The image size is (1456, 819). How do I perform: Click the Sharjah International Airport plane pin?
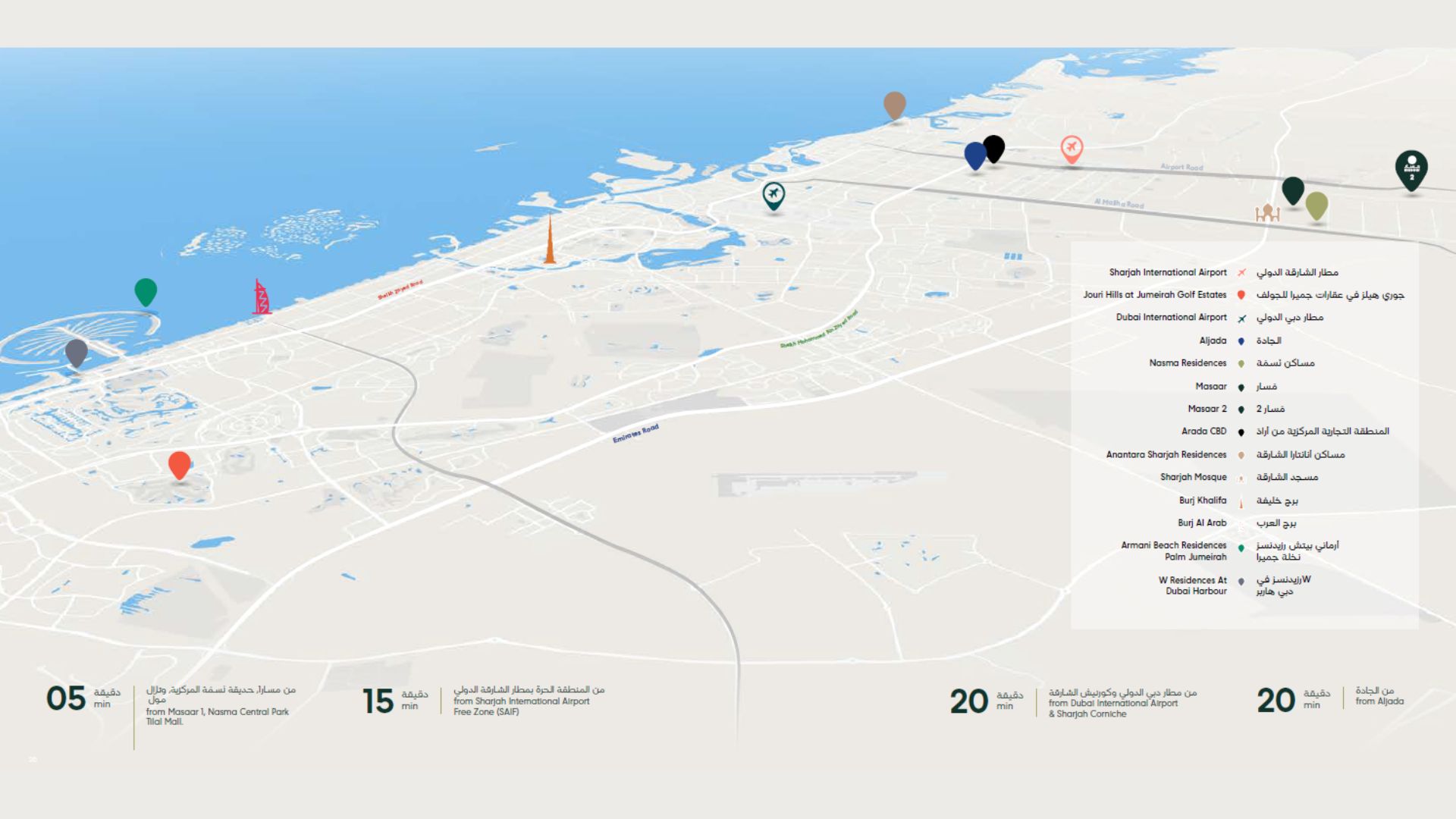[x=1071, y=148]
